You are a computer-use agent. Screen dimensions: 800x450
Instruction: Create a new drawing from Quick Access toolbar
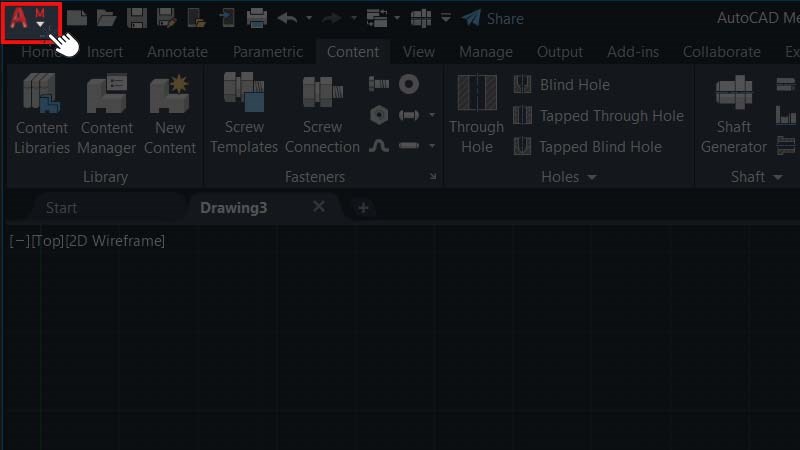77,18
